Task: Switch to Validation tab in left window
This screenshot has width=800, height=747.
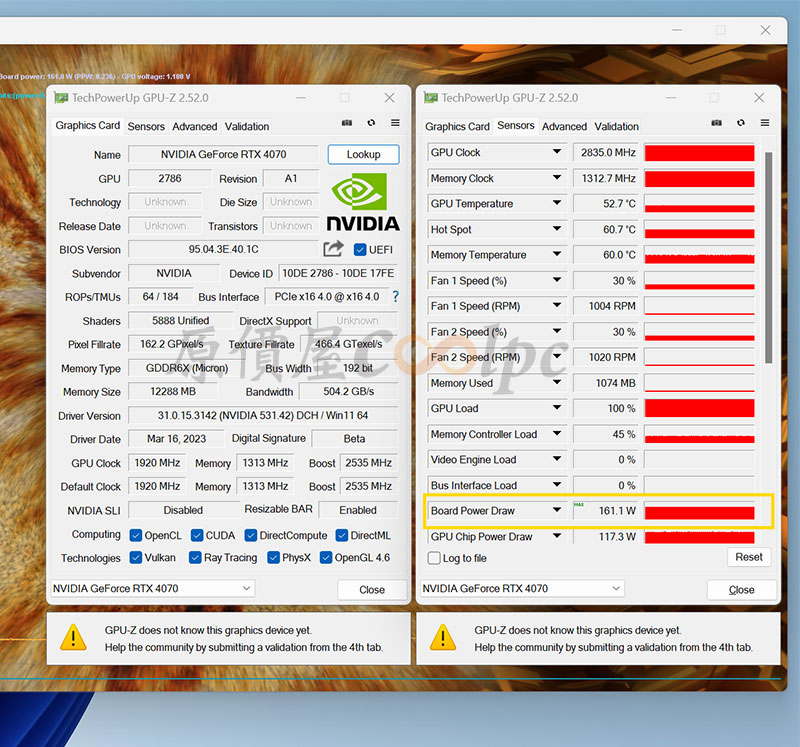Action: click(x=247, y=126)
